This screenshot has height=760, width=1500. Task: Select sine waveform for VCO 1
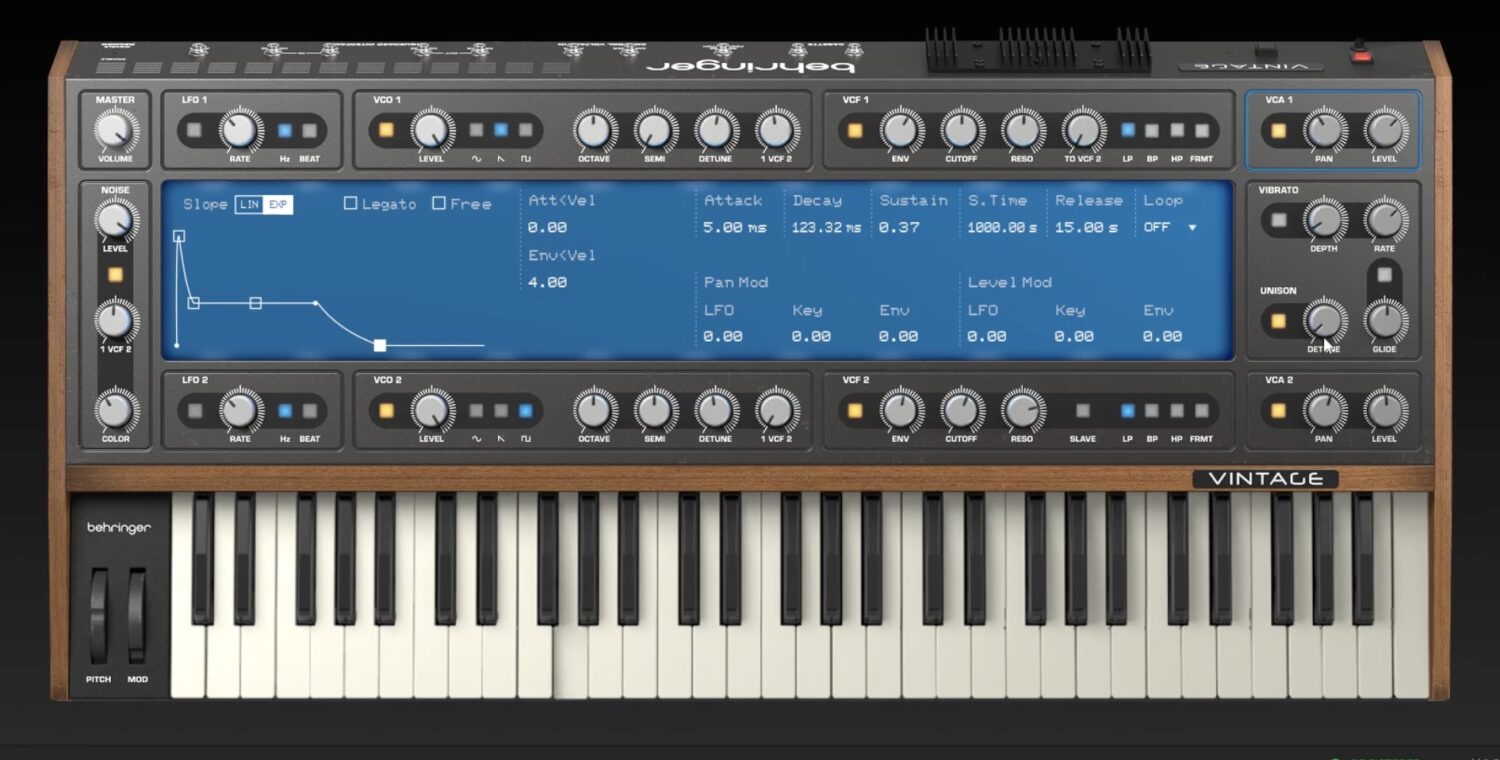click(x=476, y=130)
